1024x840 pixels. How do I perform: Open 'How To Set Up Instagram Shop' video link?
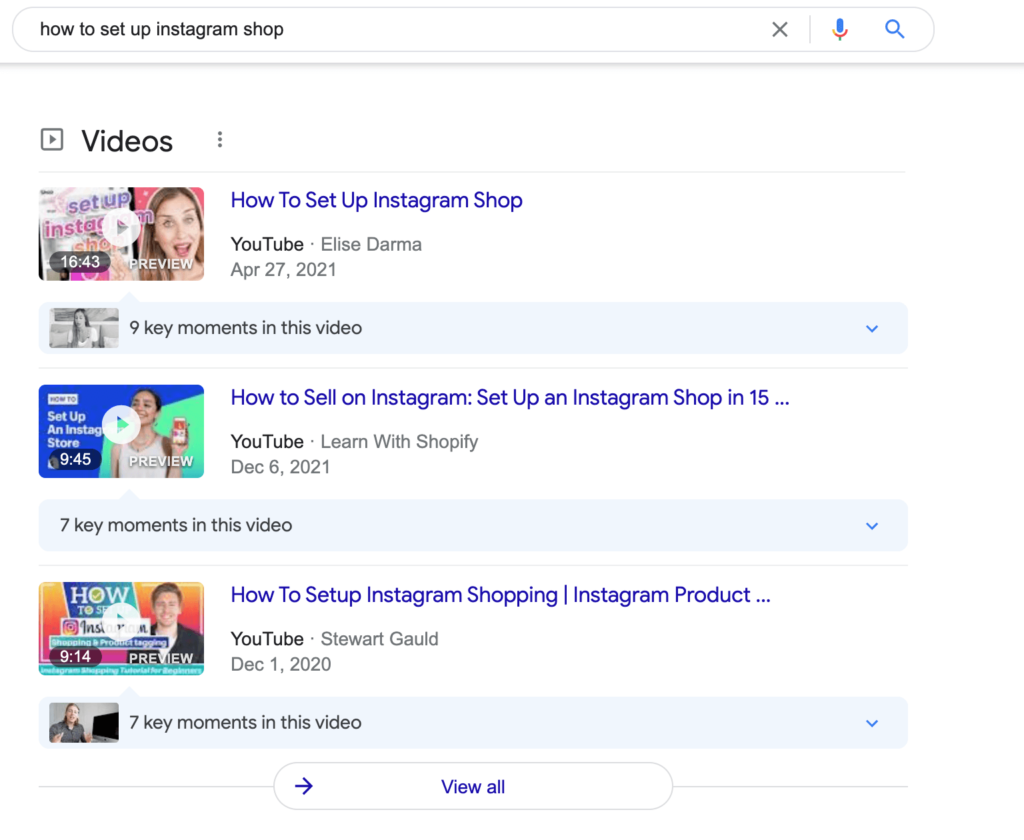pos(376,200)
